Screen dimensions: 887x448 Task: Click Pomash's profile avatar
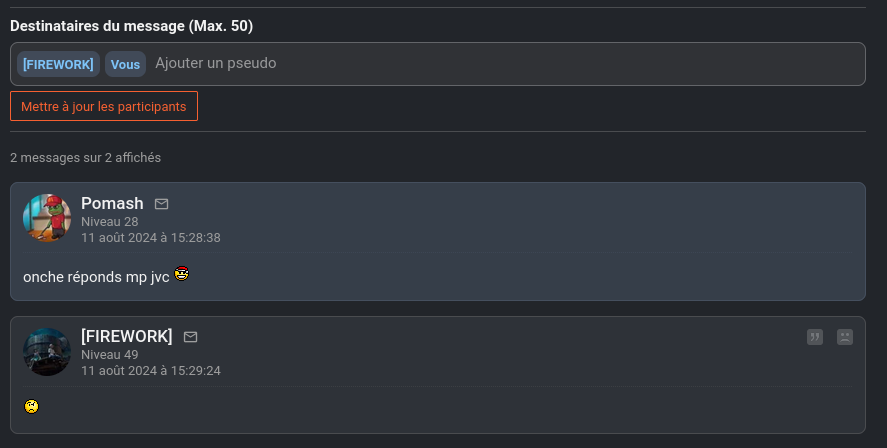coord(47,218)
